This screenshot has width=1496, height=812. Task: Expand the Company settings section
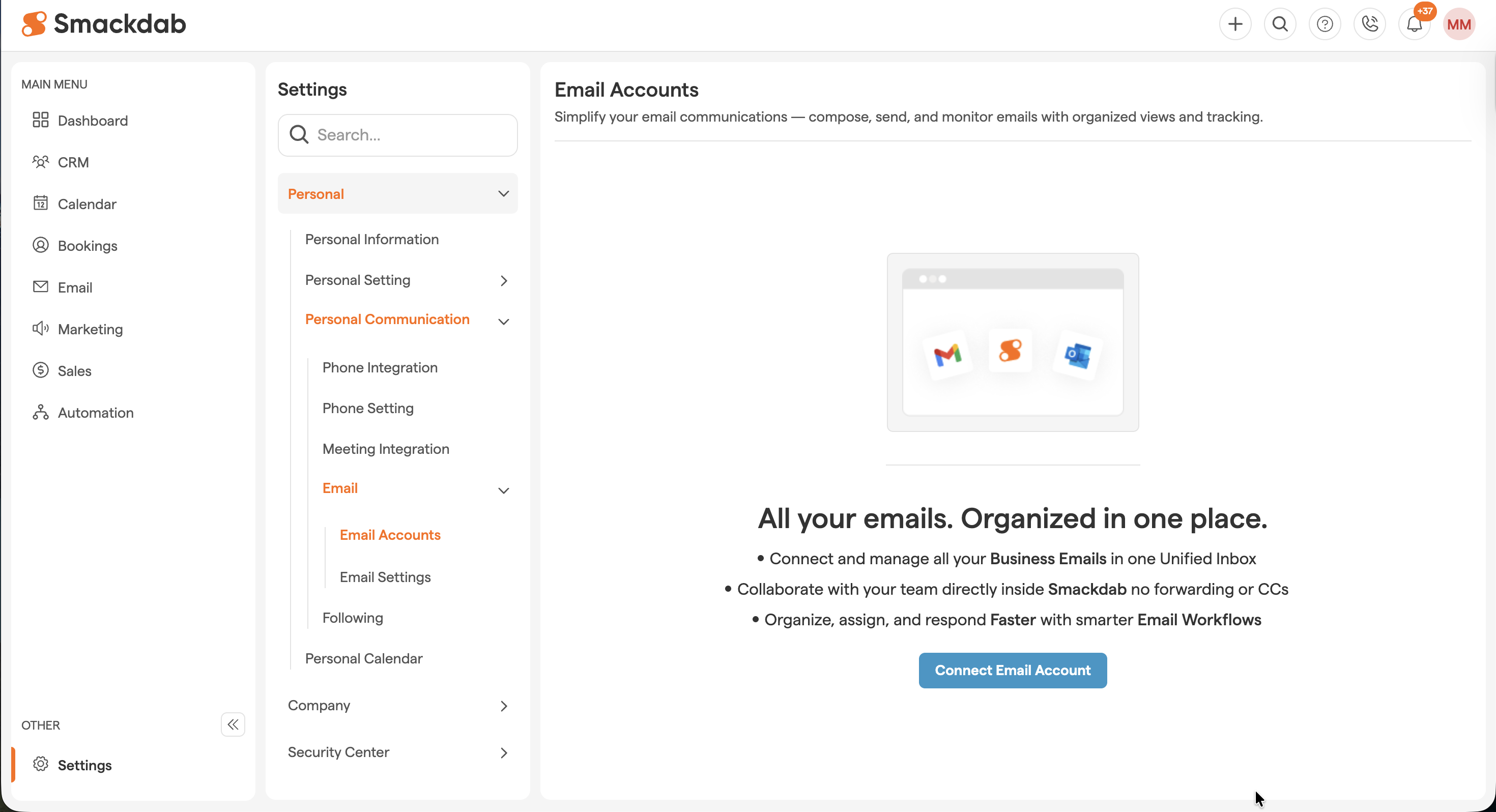click(x=503, y=706)
